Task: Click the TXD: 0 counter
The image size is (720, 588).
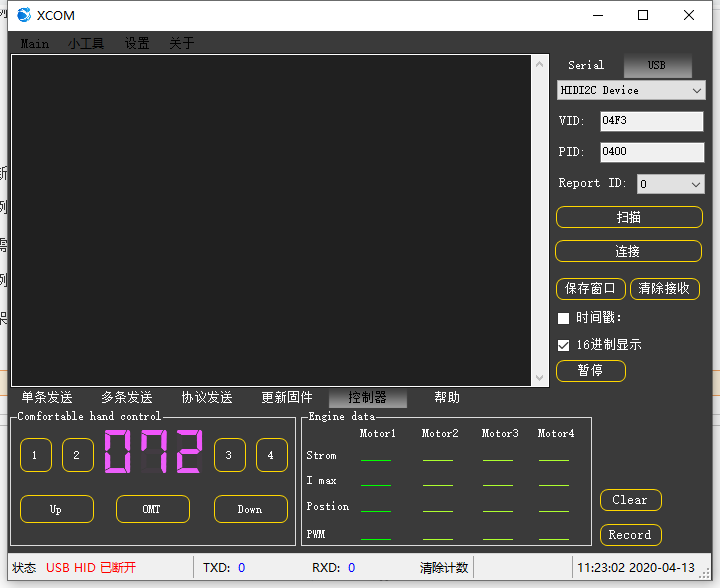Action: click(224, 568)
